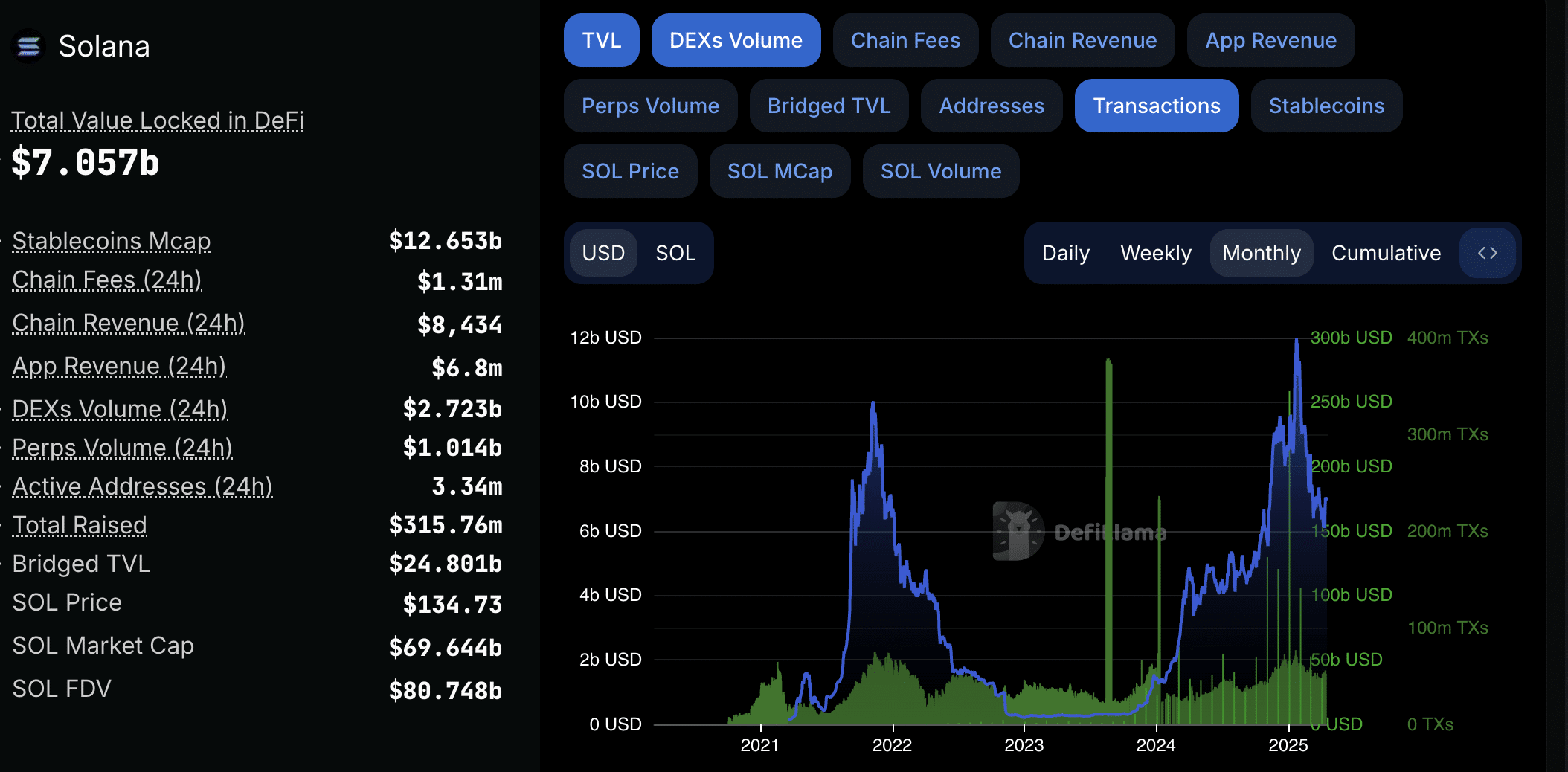Click the $69.644b market cap value
The image size is (1568, 772).
(x=446, y=647)
